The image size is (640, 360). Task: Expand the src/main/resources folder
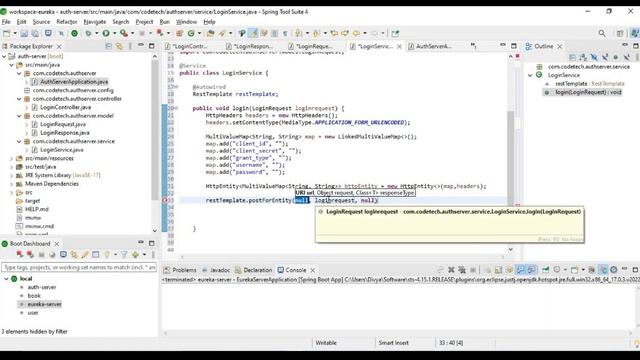point(11,158)
